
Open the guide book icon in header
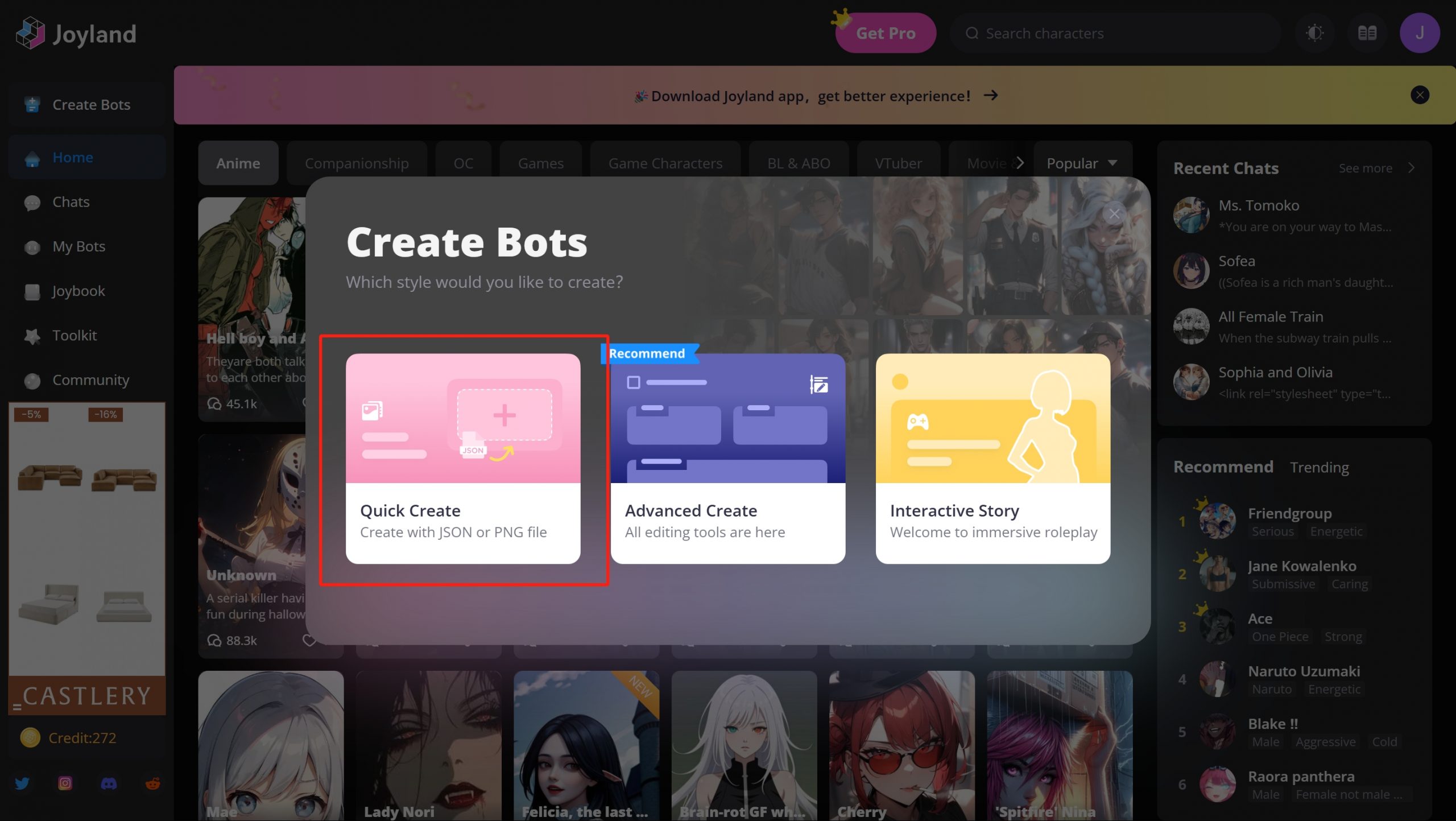(x=1367, y=33)
